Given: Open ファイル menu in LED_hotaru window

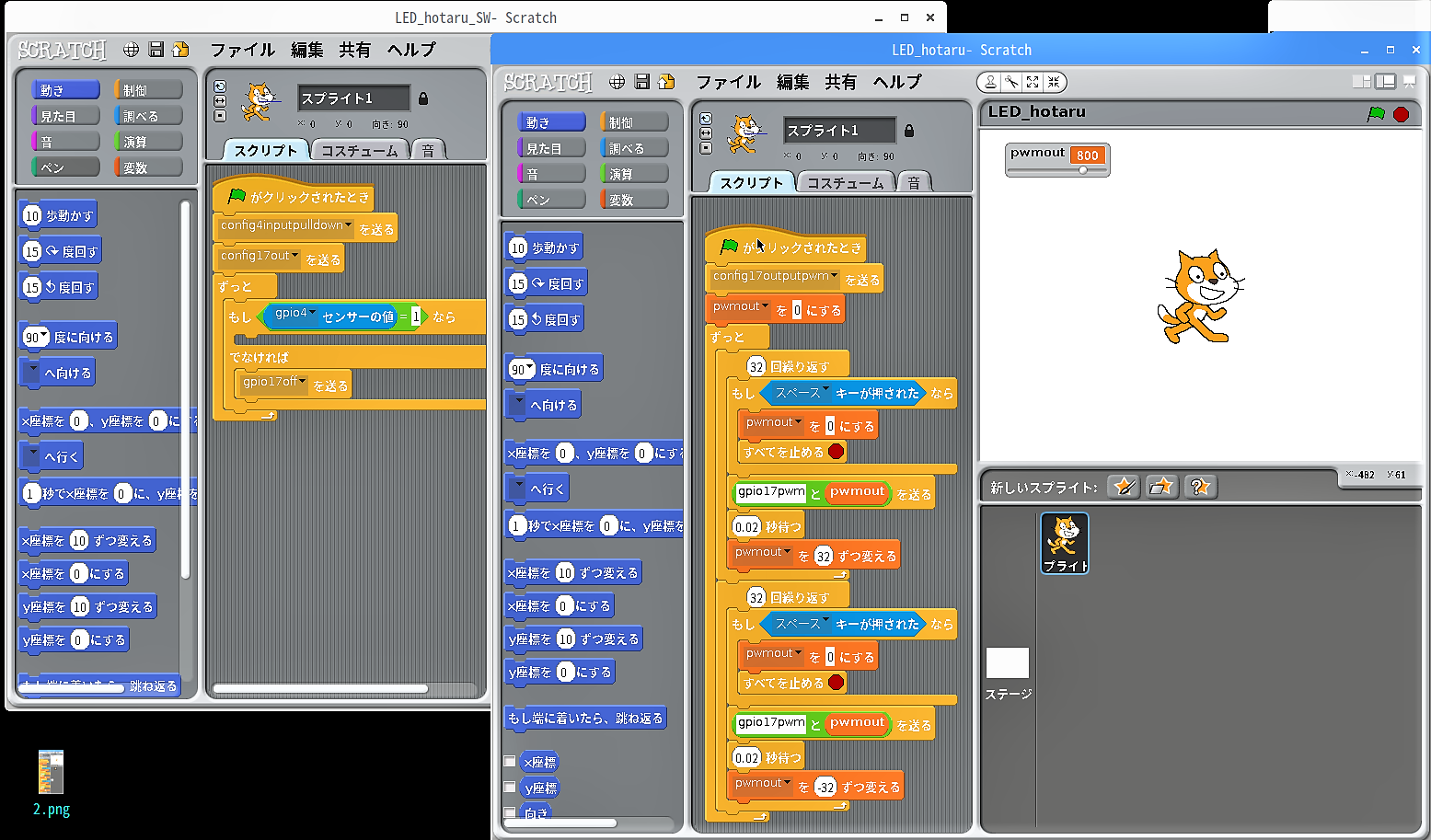Looking at the screenshot, I should point(728,82).
